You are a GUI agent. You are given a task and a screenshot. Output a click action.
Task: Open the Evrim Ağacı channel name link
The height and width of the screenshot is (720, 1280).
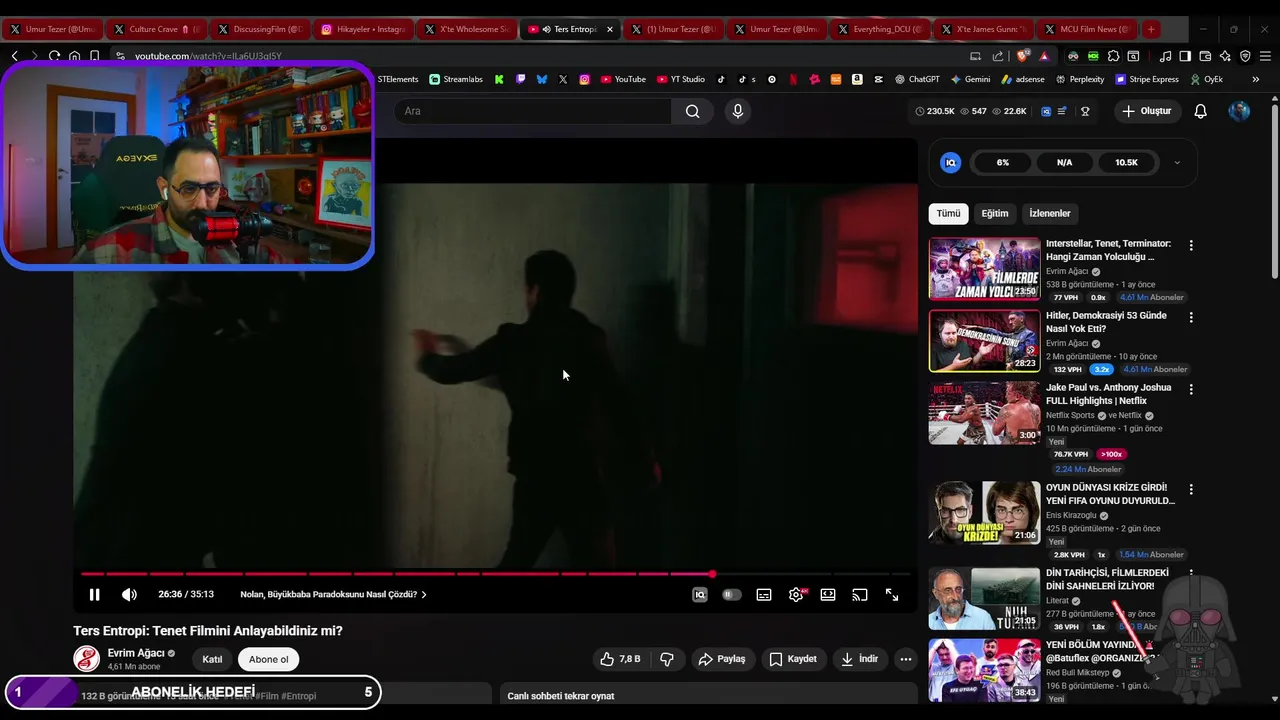(136, 653)
